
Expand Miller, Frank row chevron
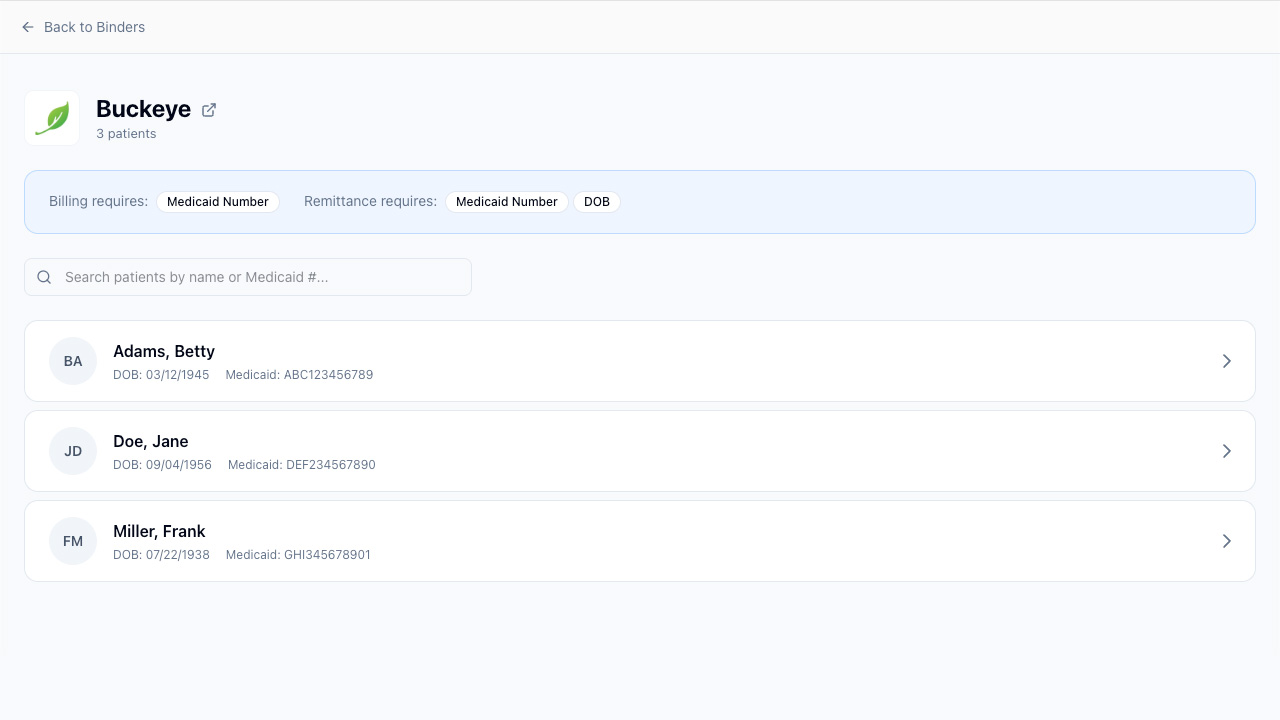[x=1227, y=541]
